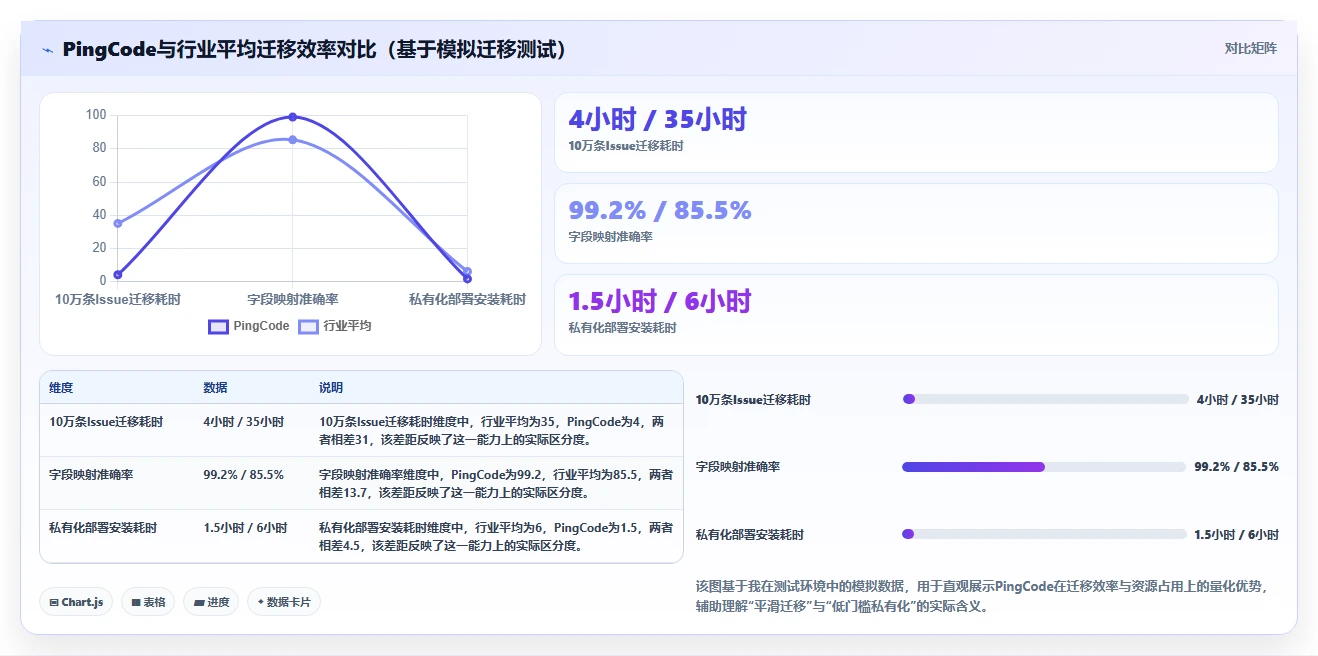Click the 10万条Issue迁移耗时 chart x-axis label

tap(118, 299)
